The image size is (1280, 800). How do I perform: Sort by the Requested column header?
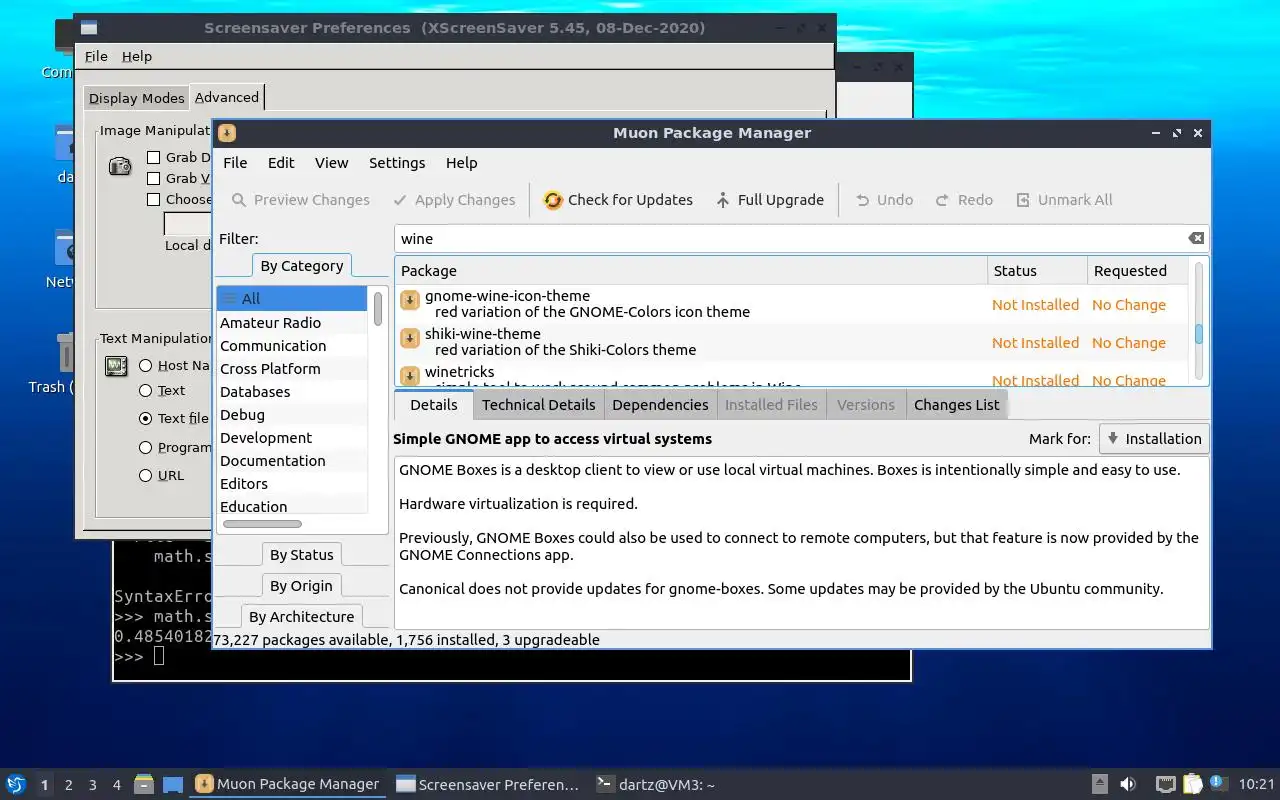1138,271
